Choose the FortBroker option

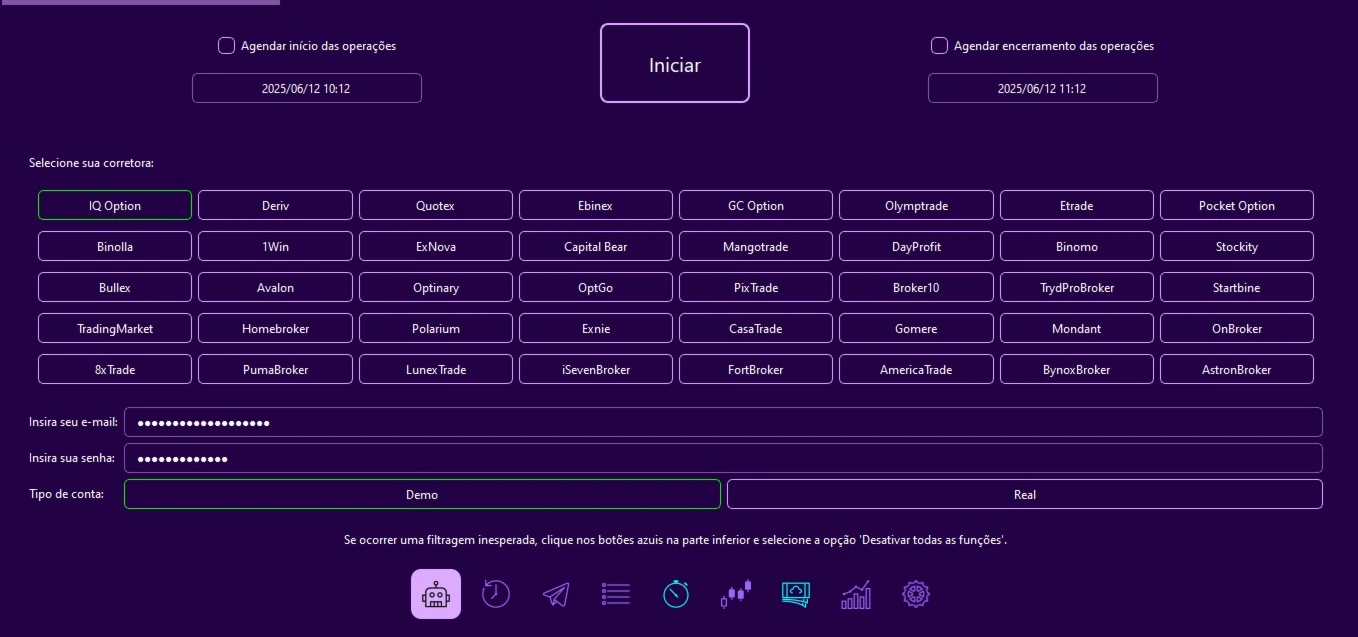[x=756, y=369]
